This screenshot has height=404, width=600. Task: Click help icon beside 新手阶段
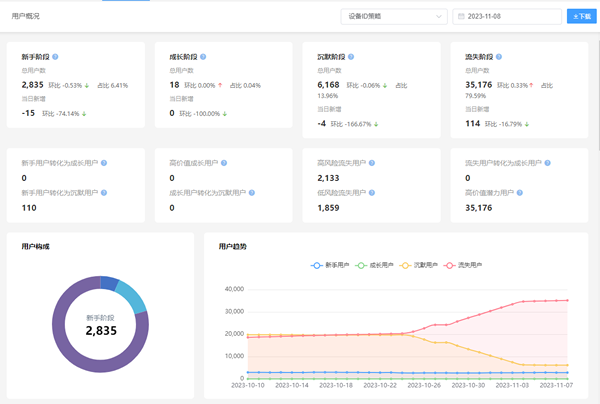(x=55, y=57)
